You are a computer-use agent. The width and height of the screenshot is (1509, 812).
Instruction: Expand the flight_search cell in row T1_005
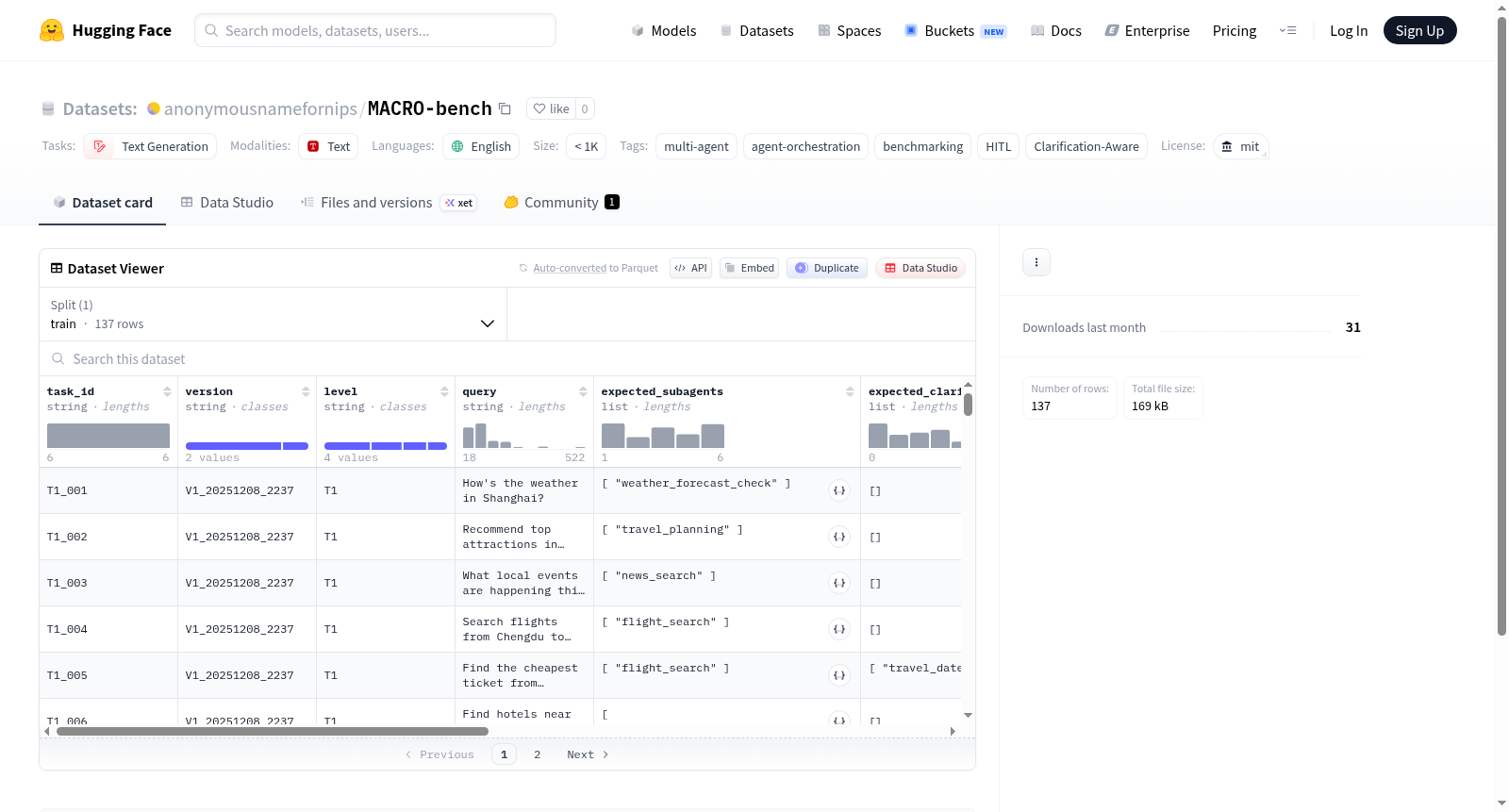click(x=839, y=675)
